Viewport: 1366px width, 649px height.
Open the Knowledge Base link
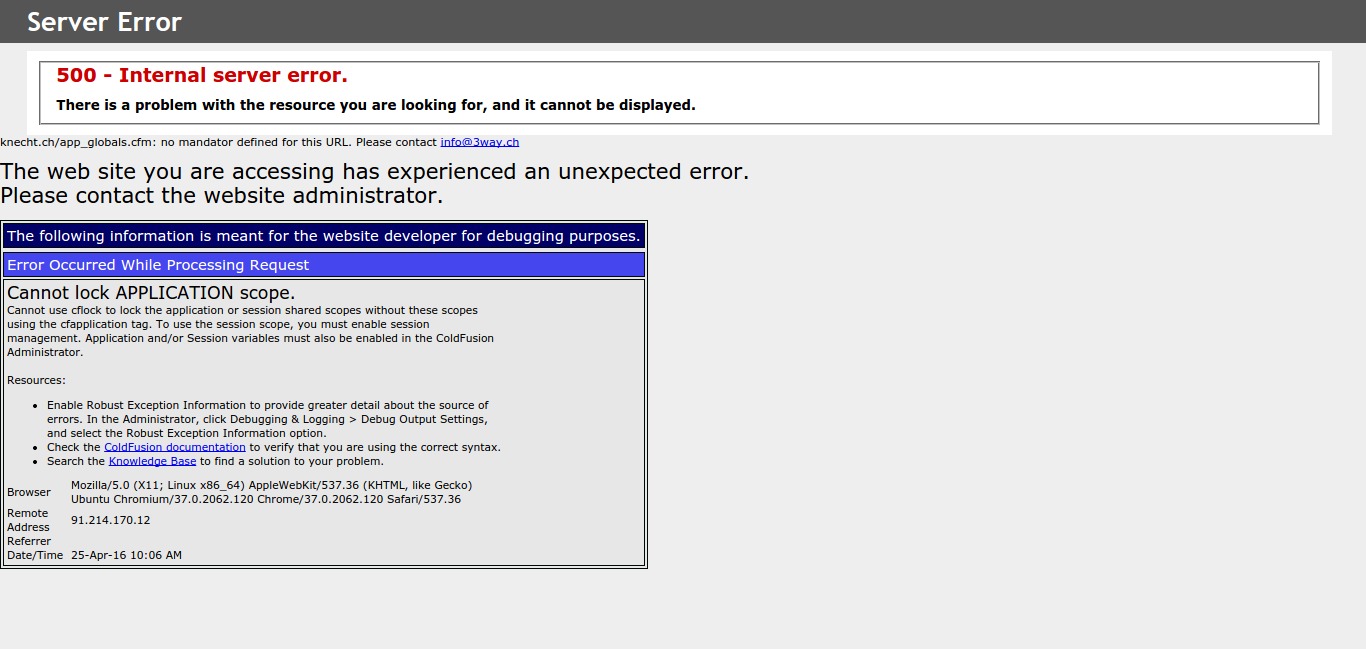pos(152,461)
